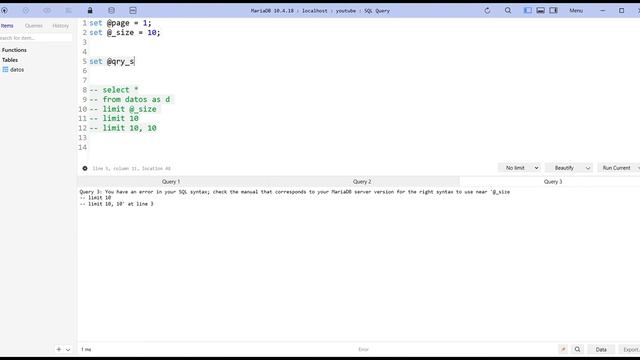This screenshot has height=360, width=640.
Task: Focus the search for item field
Action: pyautogui.click(x=36, y=38)
